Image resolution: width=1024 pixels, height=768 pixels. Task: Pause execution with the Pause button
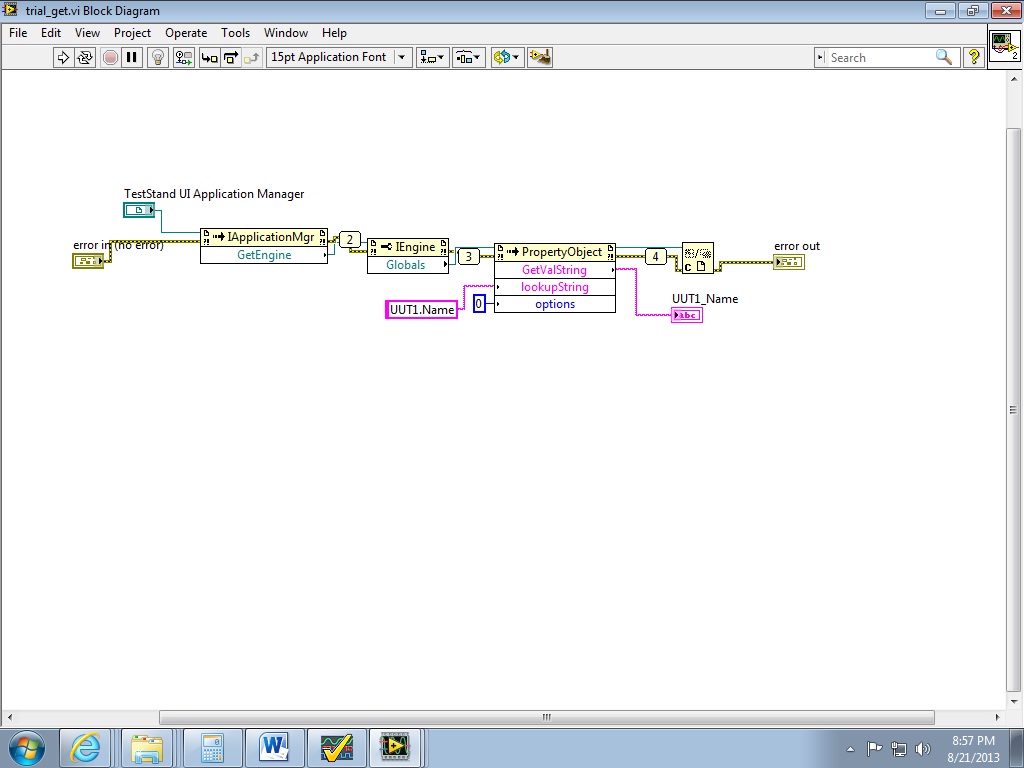click(131, 57)
